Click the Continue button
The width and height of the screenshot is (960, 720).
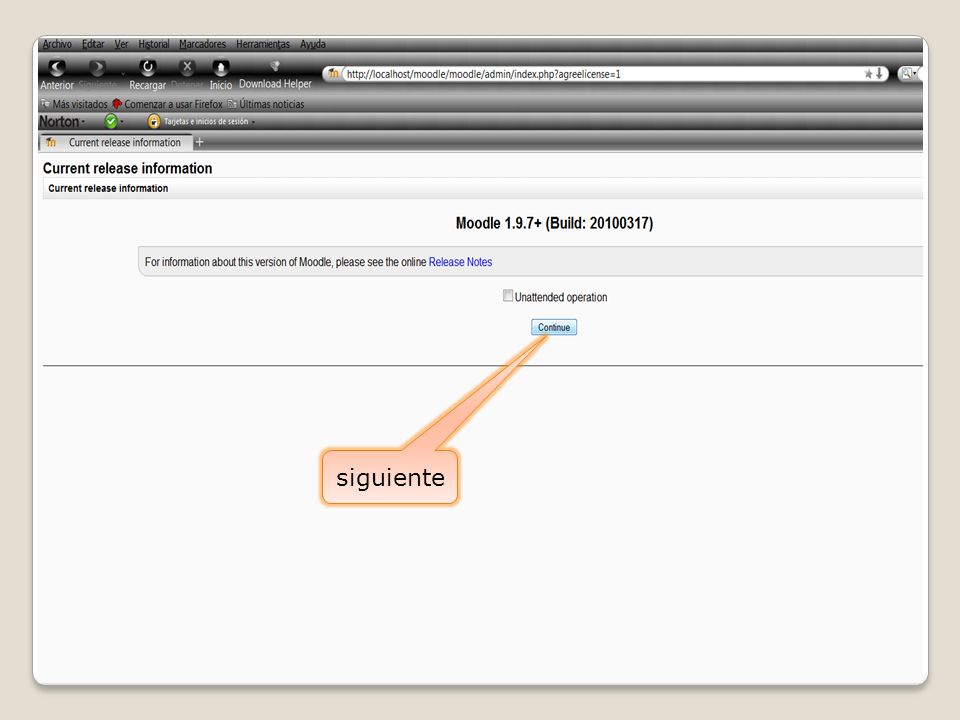pos(554,328)
